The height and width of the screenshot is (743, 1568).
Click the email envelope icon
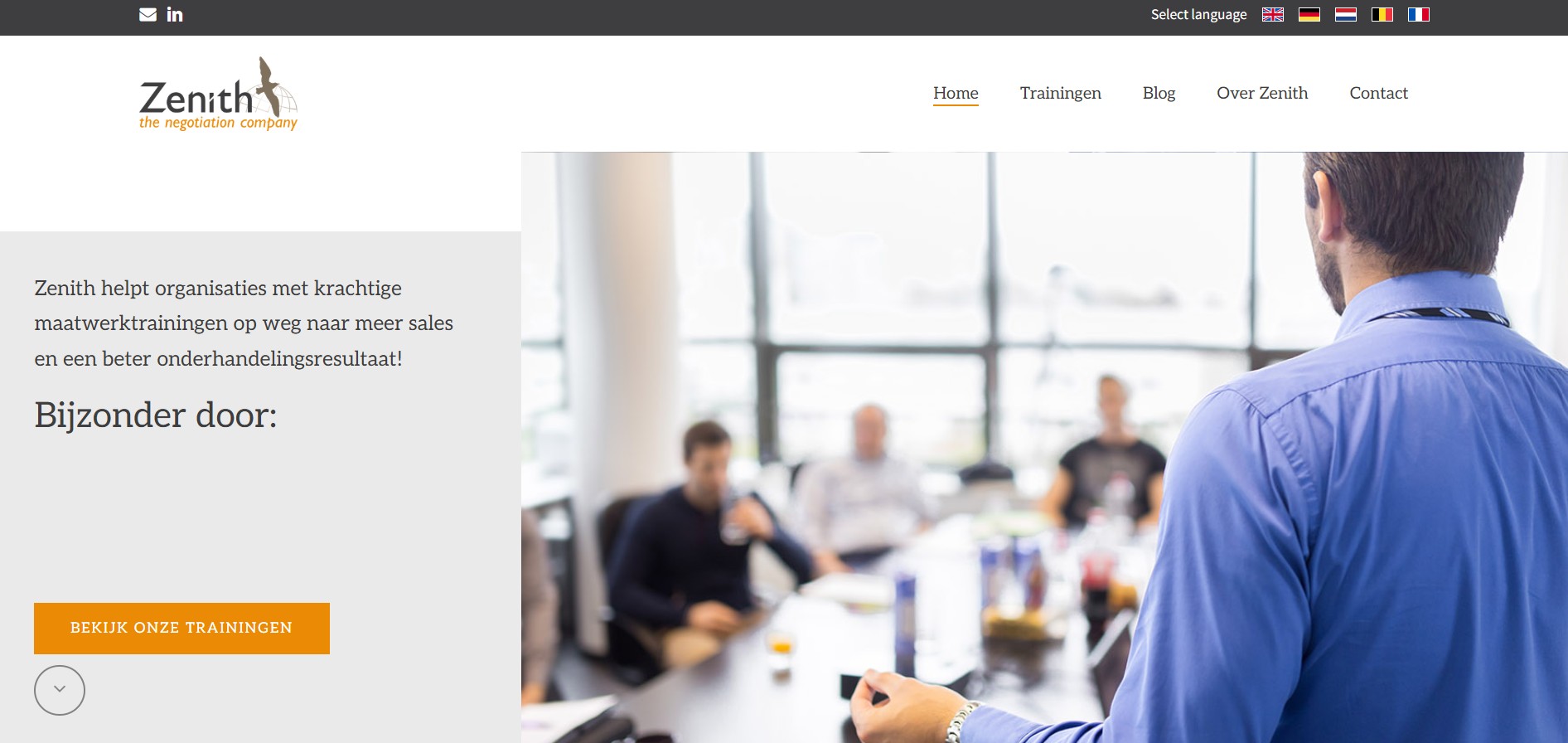(x=148, y=14)
